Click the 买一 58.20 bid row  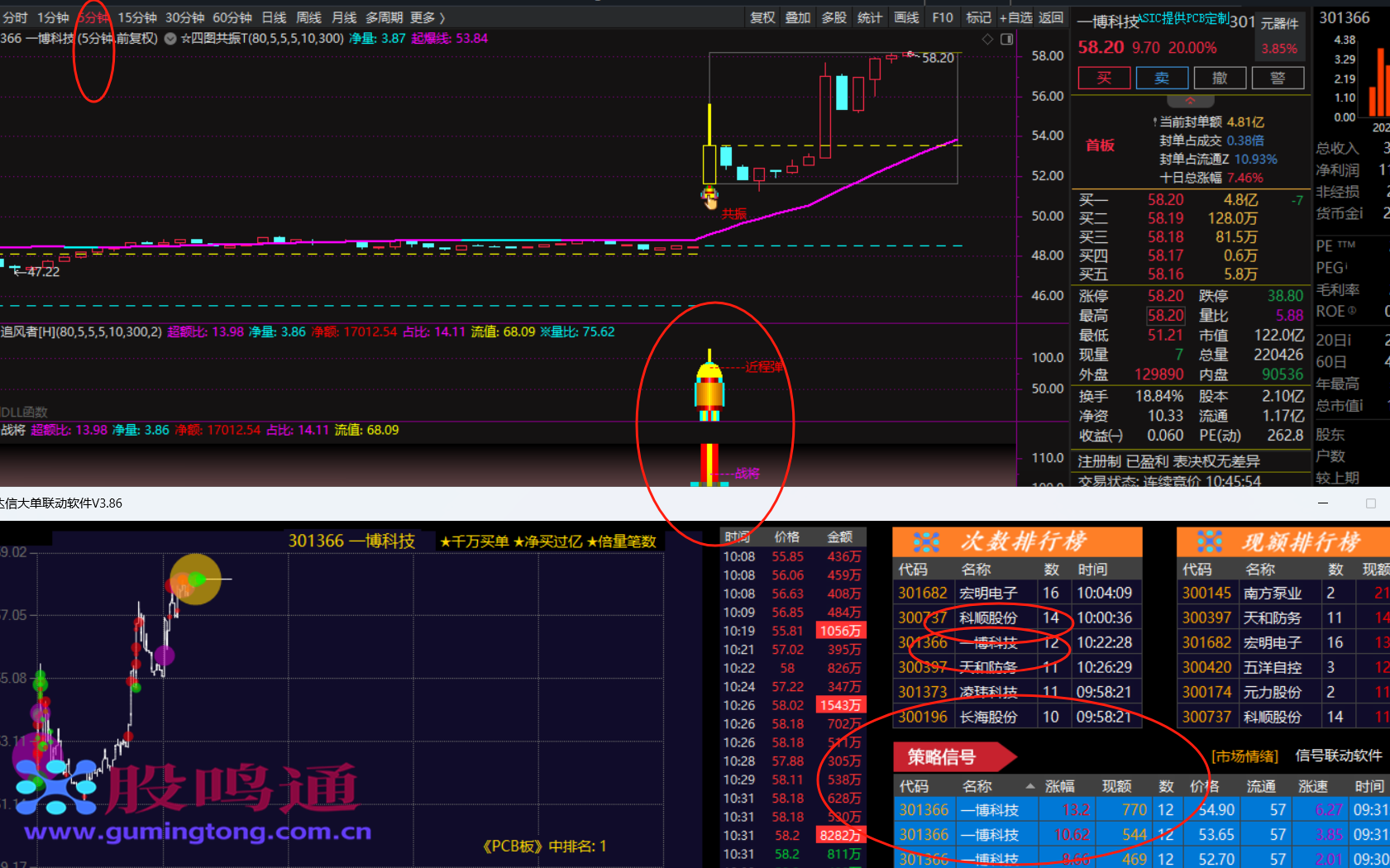[x=1191, y=200]
